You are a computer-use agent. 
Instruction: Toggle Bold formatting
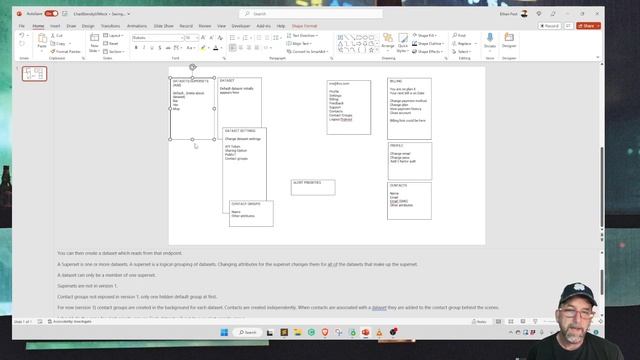(136, 48)
